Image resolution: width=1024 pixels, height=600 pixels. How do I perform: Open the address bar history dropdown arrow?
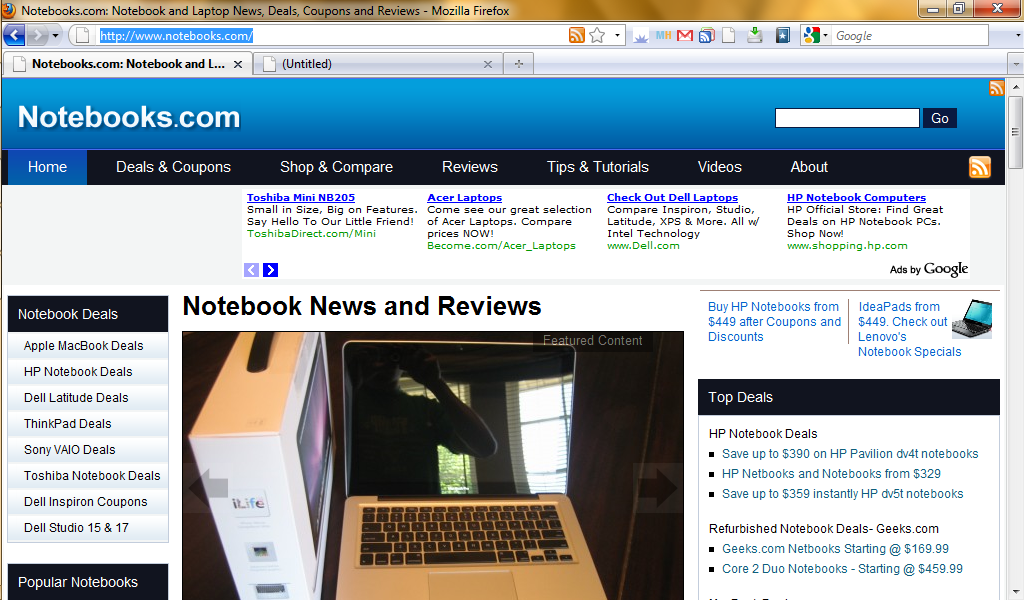617,35
